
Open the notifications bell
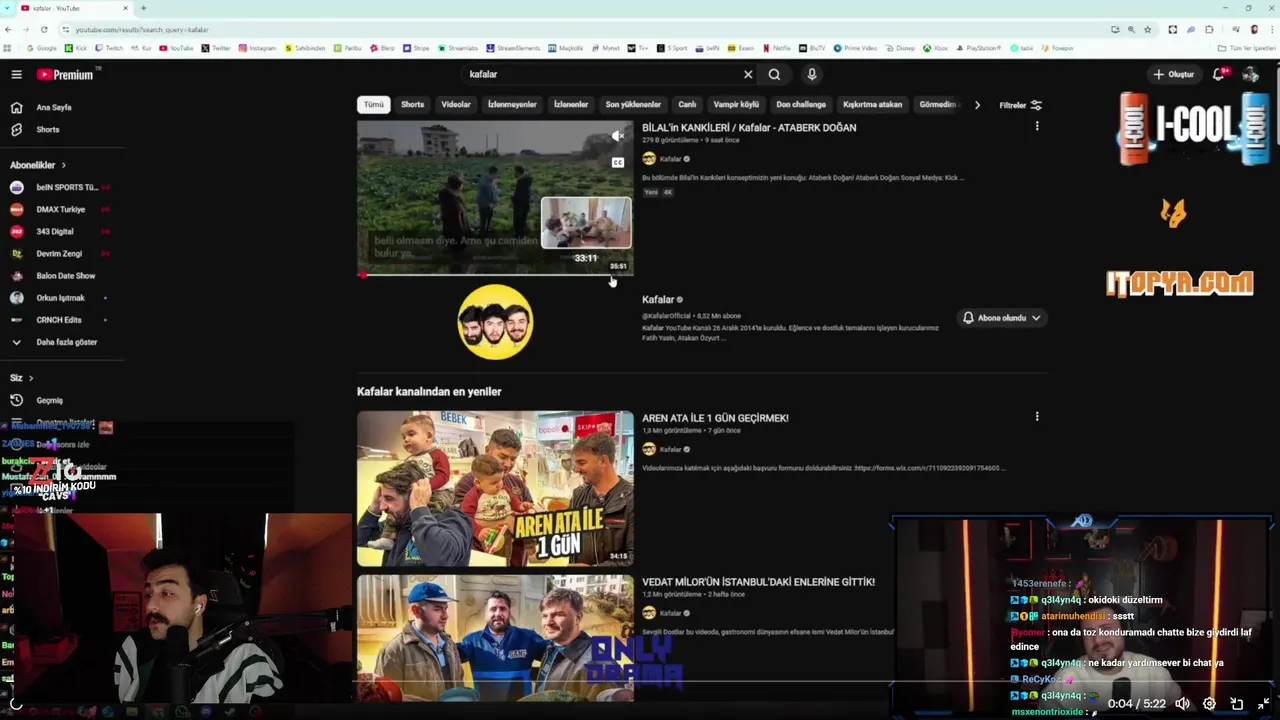tap(1219, 74)
